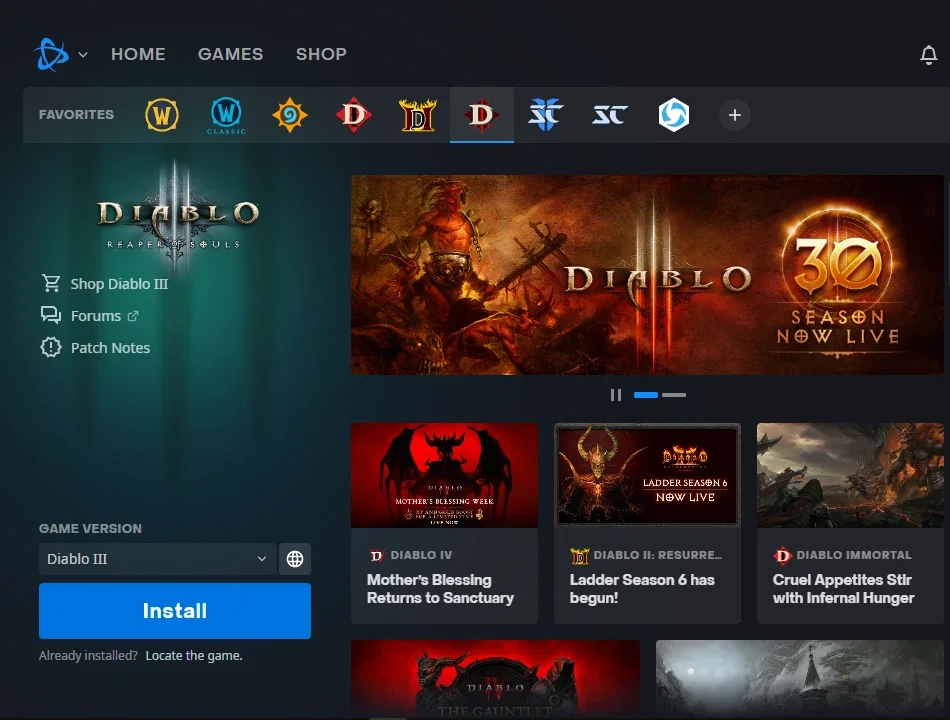
Task: Click the external link icon beside Forums
Action: (133, 316)
